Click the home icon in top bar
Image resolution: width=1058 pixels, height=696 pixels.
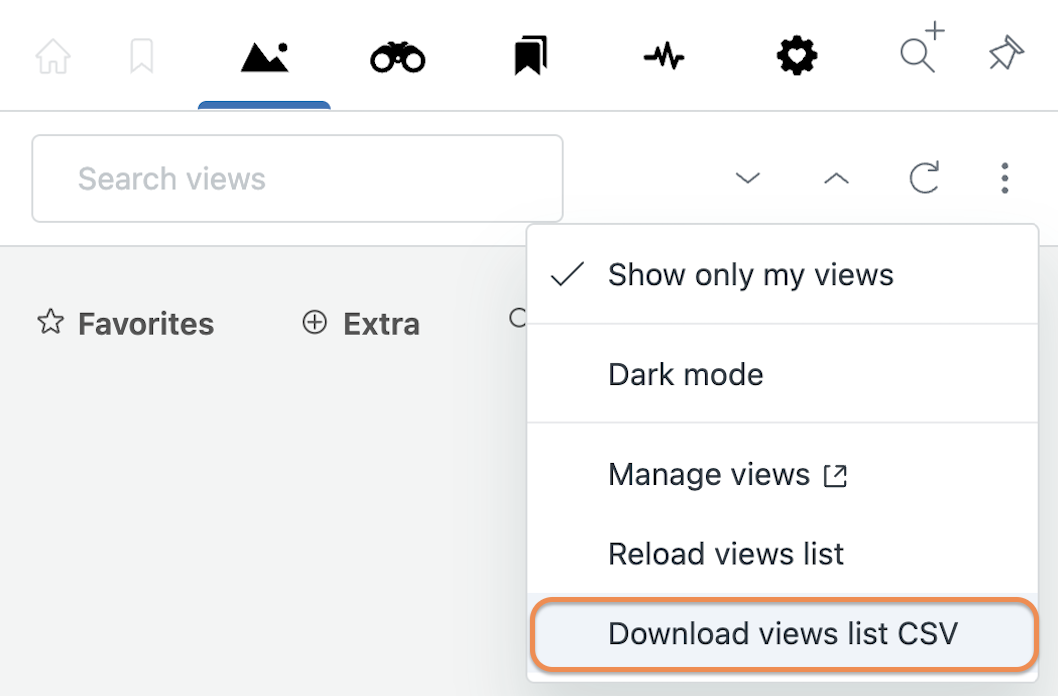coord(53,57)
